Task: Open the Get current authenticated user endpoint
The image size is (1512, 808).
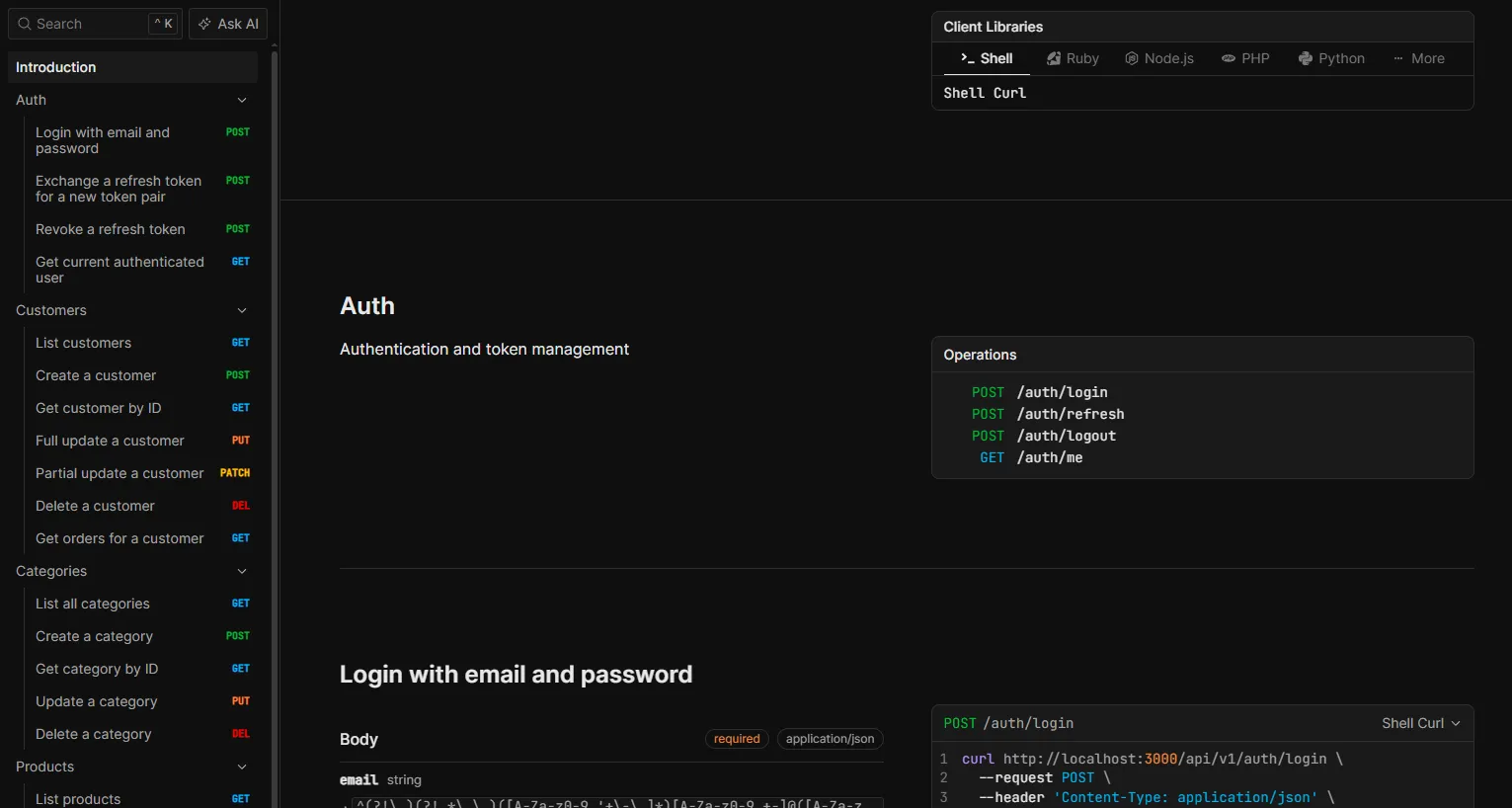Action: (x=119, y=269)
